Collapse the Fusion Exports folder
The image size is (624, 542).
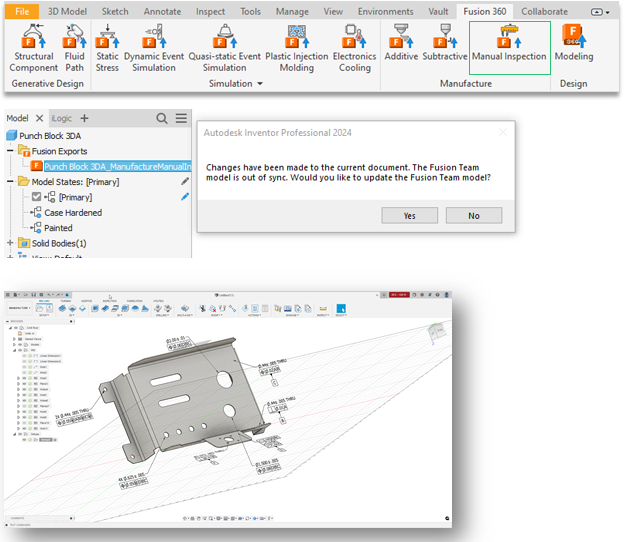click(x=10, y=151)
